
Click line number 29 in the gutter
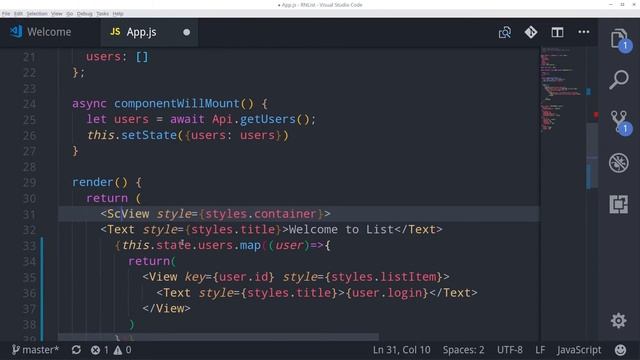coord(29,182)
